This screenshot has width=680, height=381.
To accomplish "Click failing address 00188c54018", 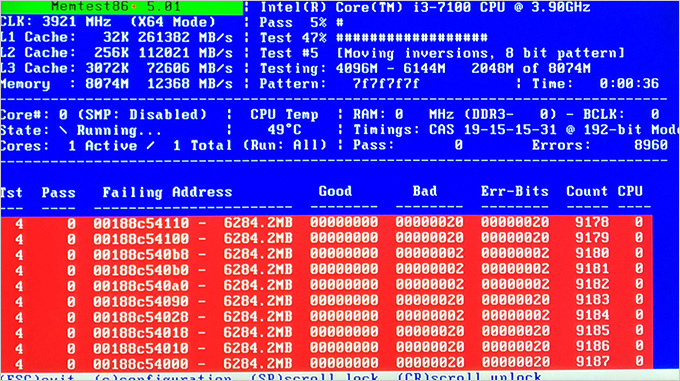I will pos(141,333).
